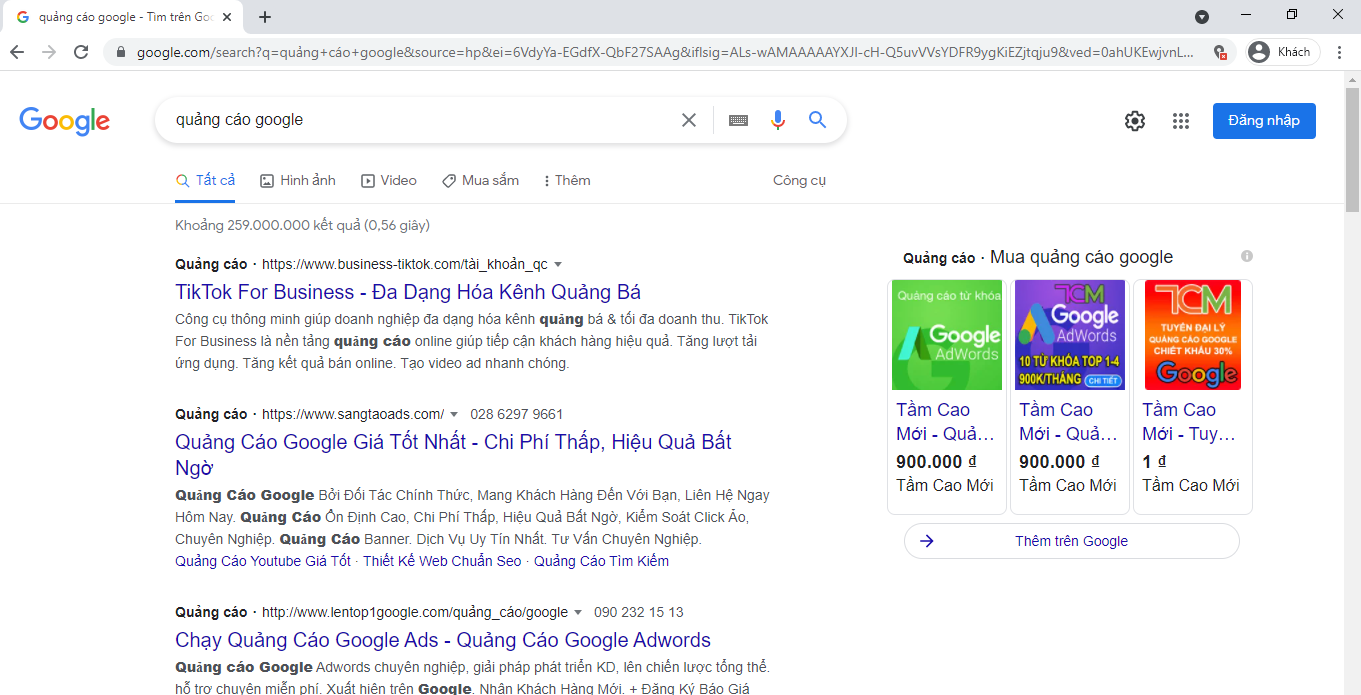Screen dimensions: 1361x695
Task: Expand dropdown beside lentop1google.com URL
Action: click(x=578, y=612)
